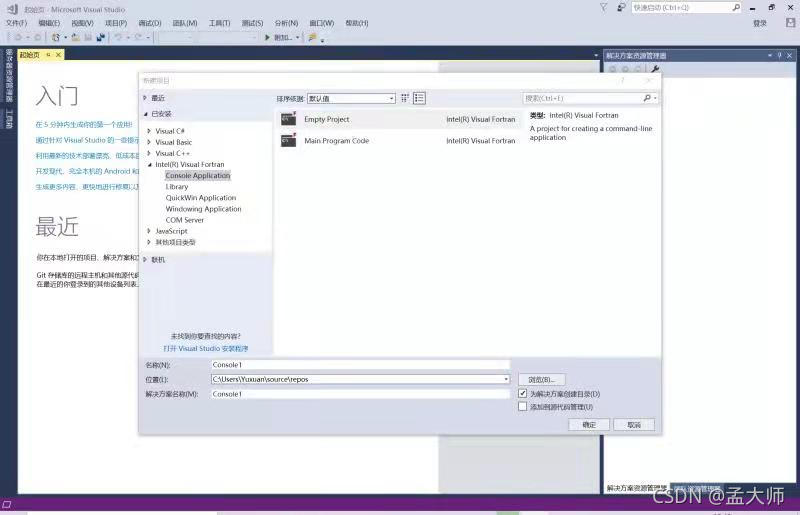The width and height of the screenshot is (800, 515).
Task: Open the attach debug target dropdown arrow
Action: (297, 37)
